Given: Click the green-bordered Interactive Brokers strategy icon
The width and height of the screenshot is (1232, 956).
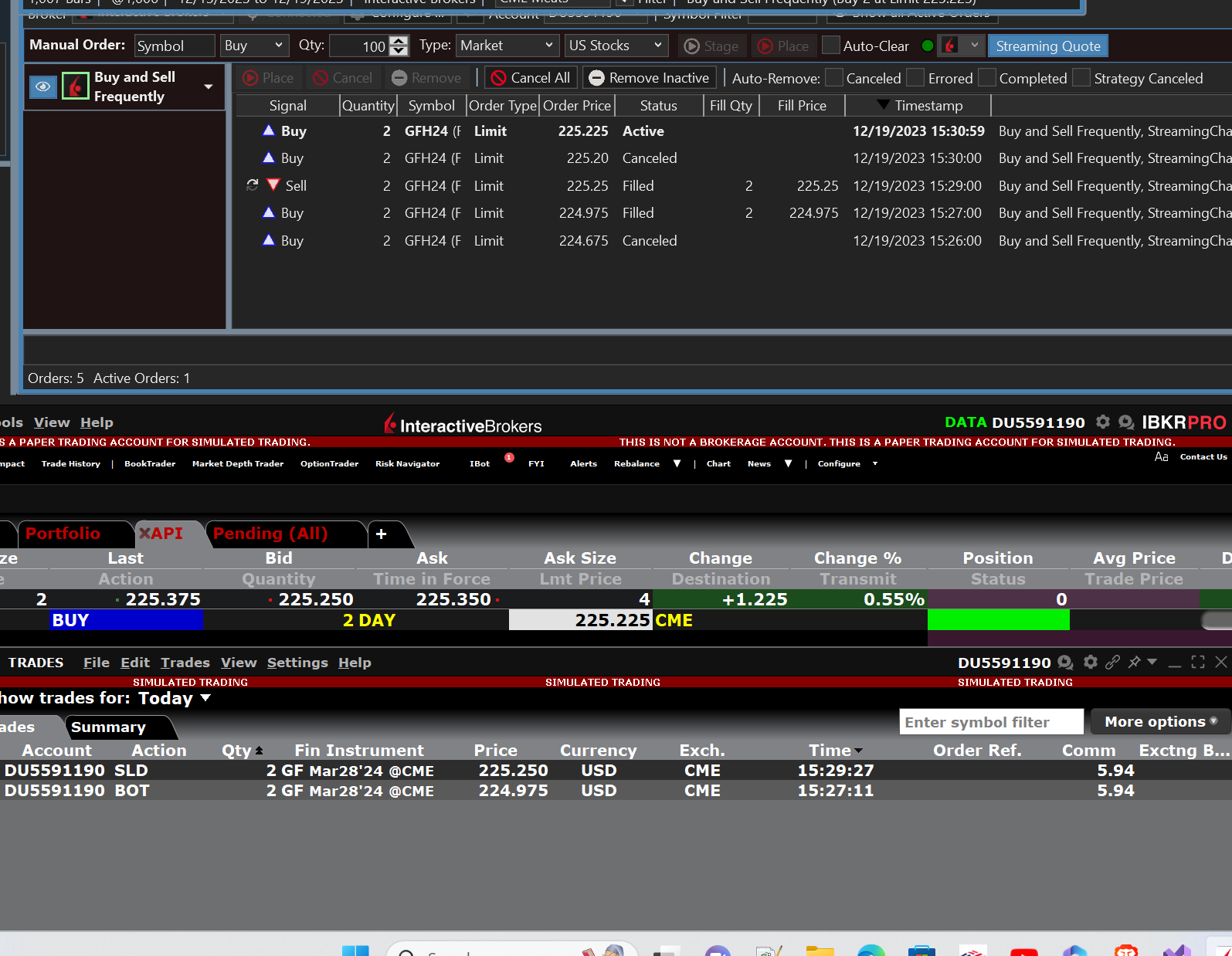Looking at the screenshot, I should pyautogui.click(x=76, y=86).
